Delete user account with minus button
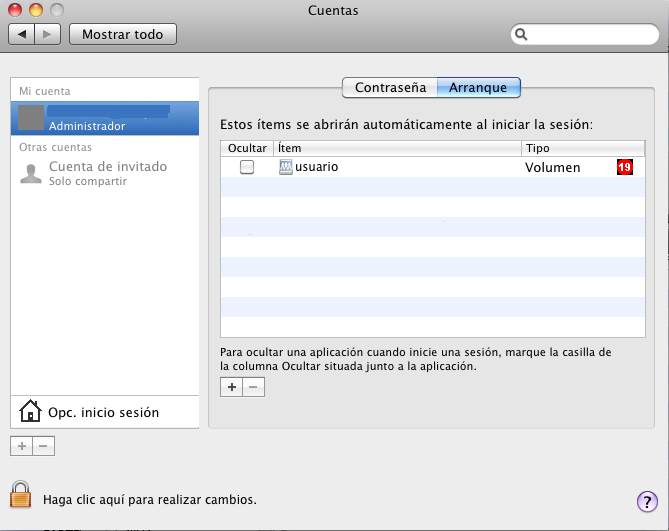This screenshot has width=669, height=531. point(44,446)
